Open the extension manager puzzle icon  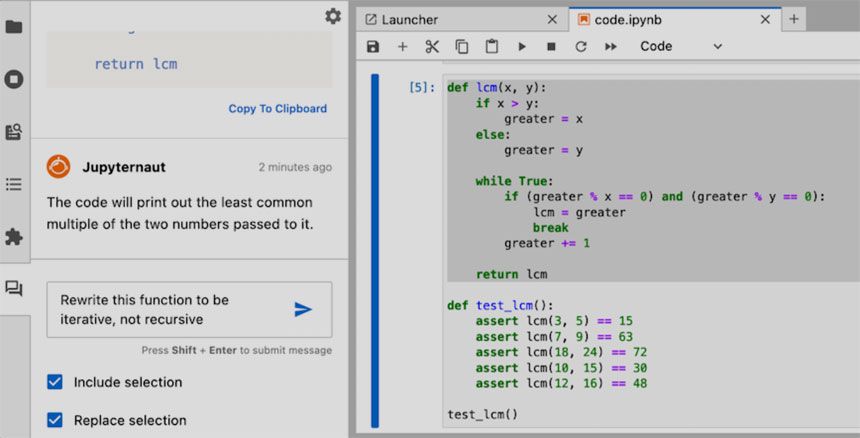tap(14, 237)
